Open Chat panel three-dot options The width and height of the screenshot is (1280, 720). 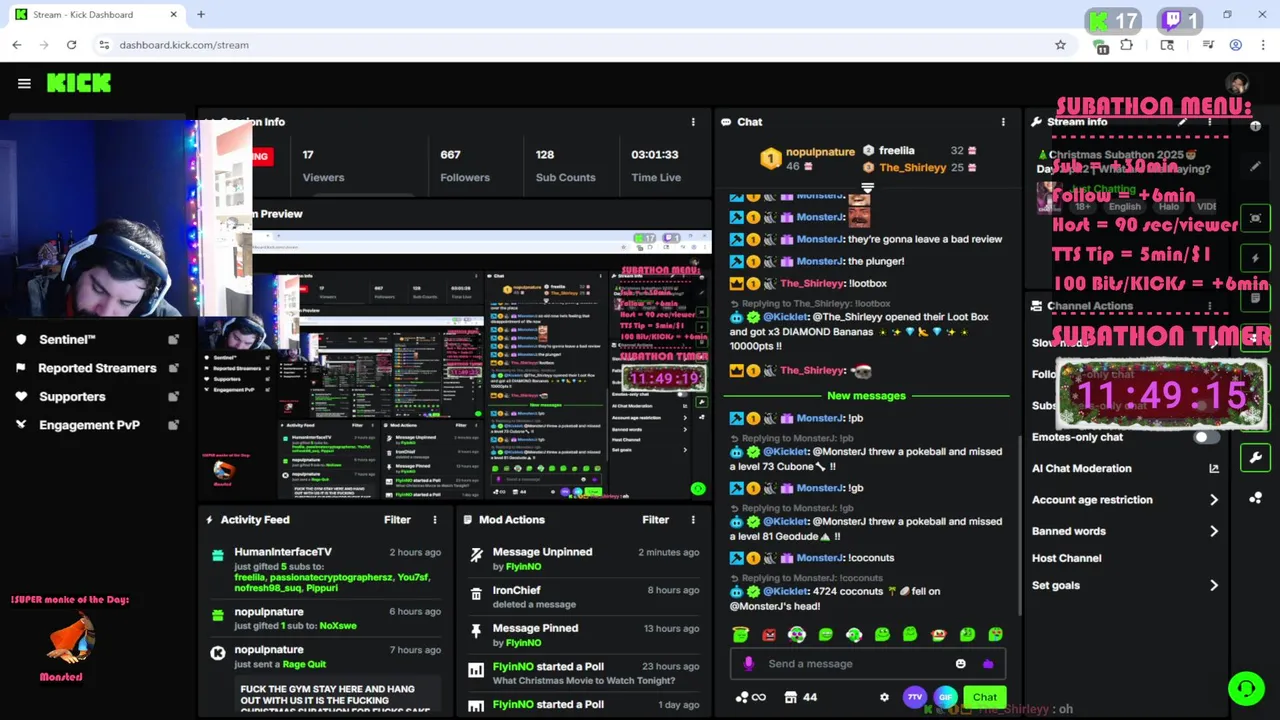tap(1003, 122)
